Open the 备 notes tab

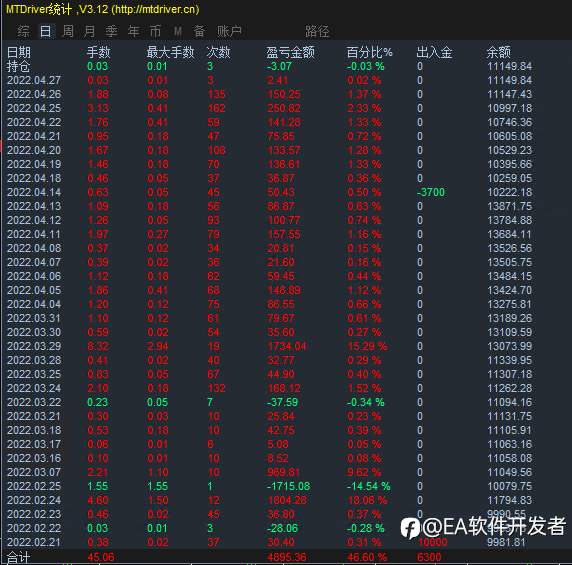pyautogui.click(x=199, y=31)
